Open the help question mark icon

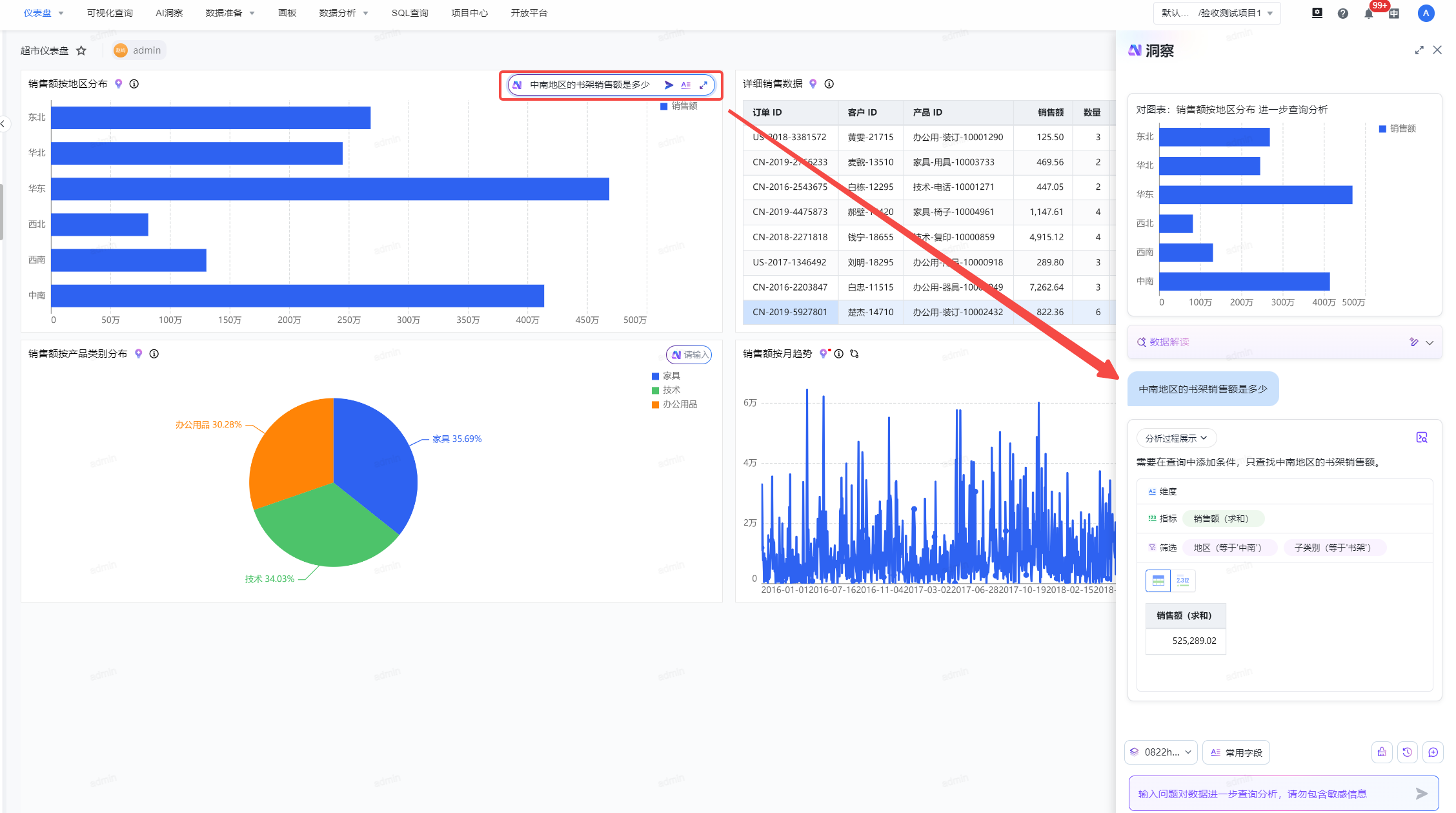[x=1343, y=13]
